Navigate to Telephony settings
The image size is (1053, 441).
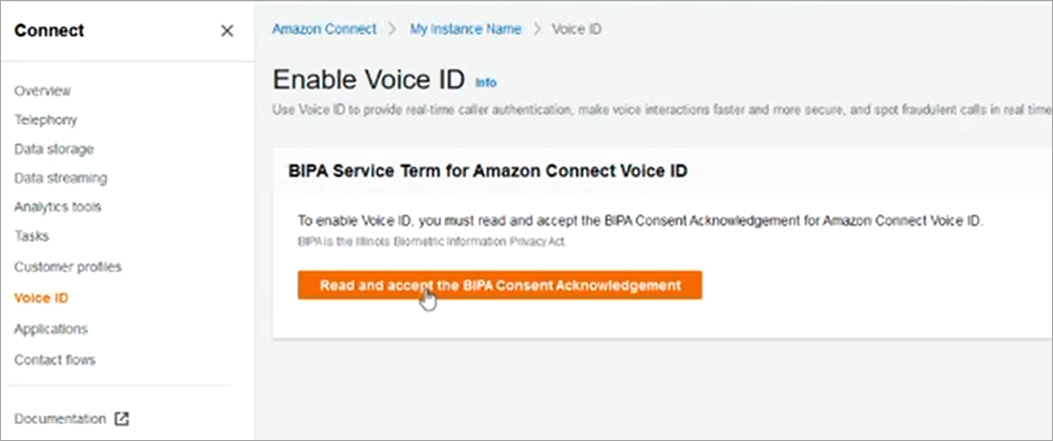tap(45, 120)
